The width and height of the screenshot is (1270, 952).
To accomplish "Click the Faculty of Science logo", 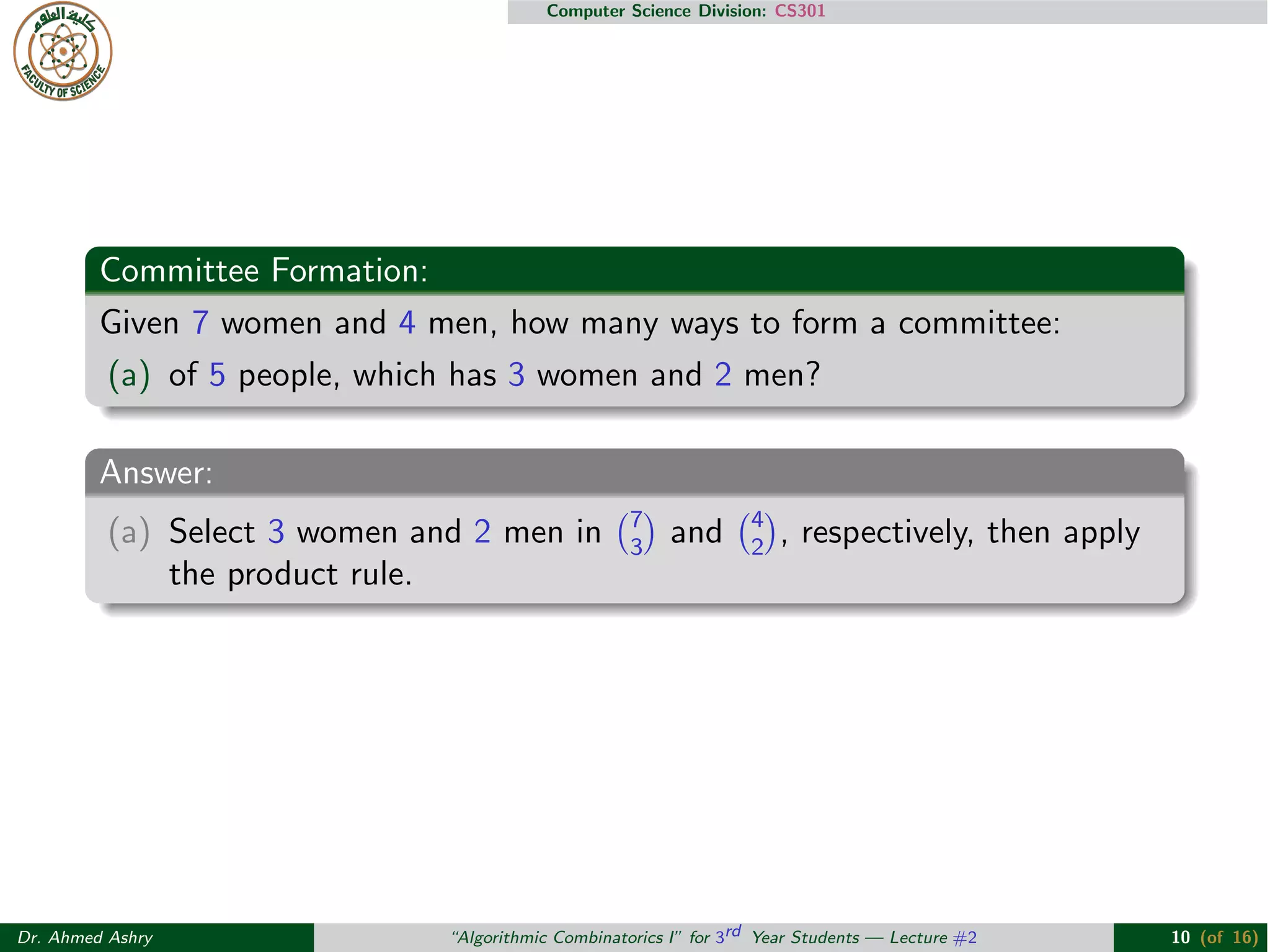I will [x=63, y=51].
